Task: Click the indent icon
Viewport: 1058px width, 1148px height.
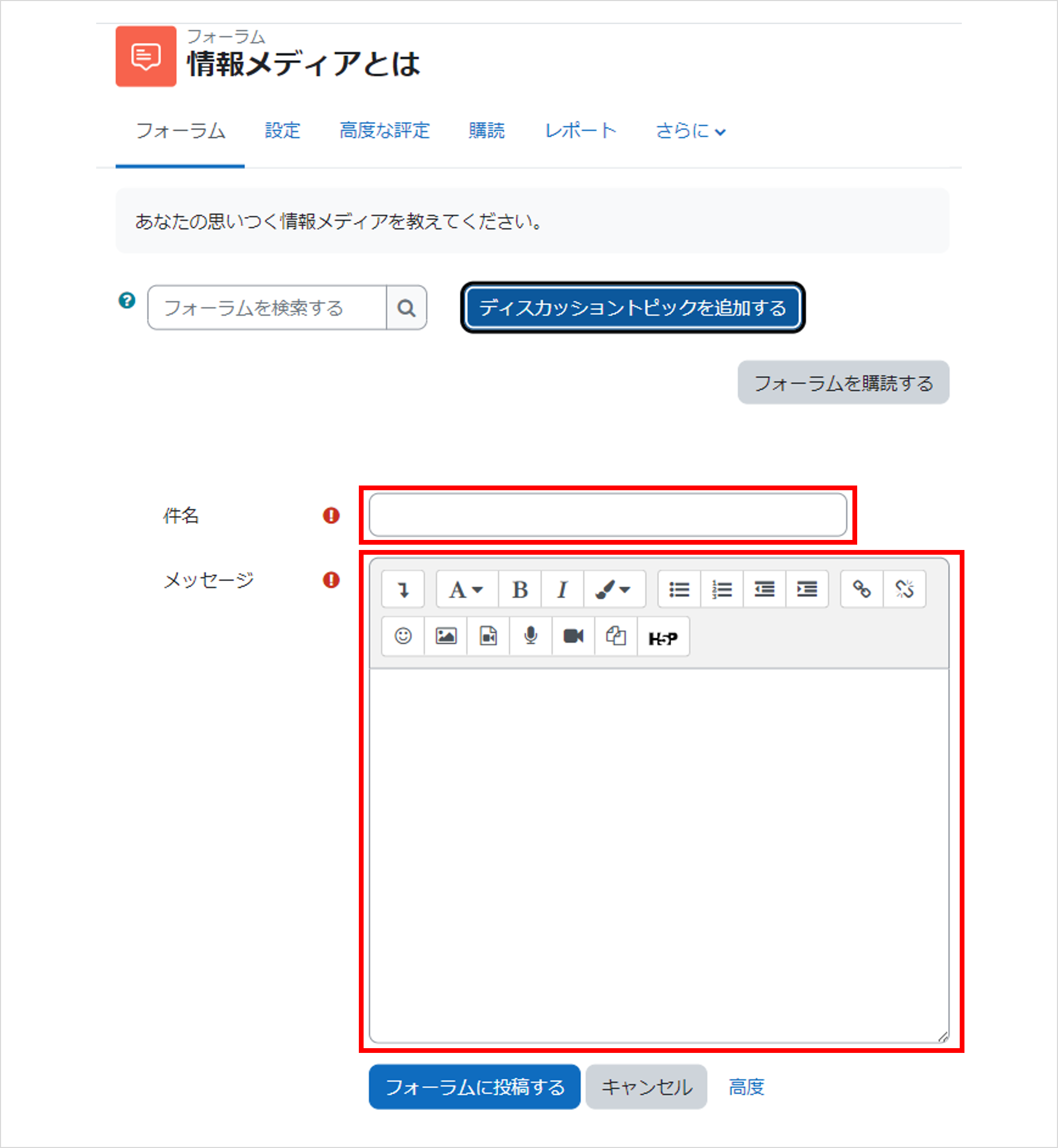Action: (806, 589)
